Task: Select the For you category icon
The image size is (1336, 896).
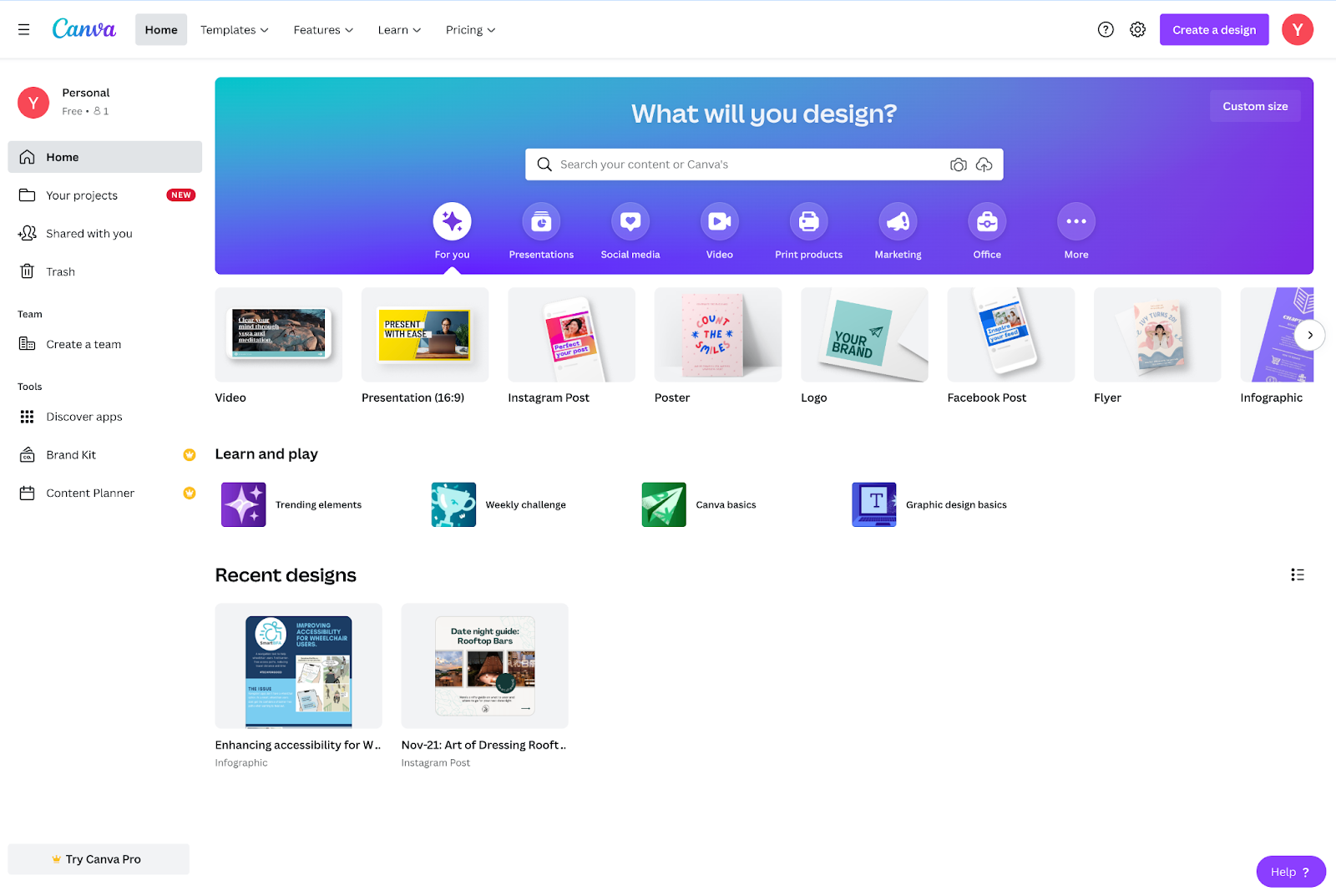Action: point(453,221)
